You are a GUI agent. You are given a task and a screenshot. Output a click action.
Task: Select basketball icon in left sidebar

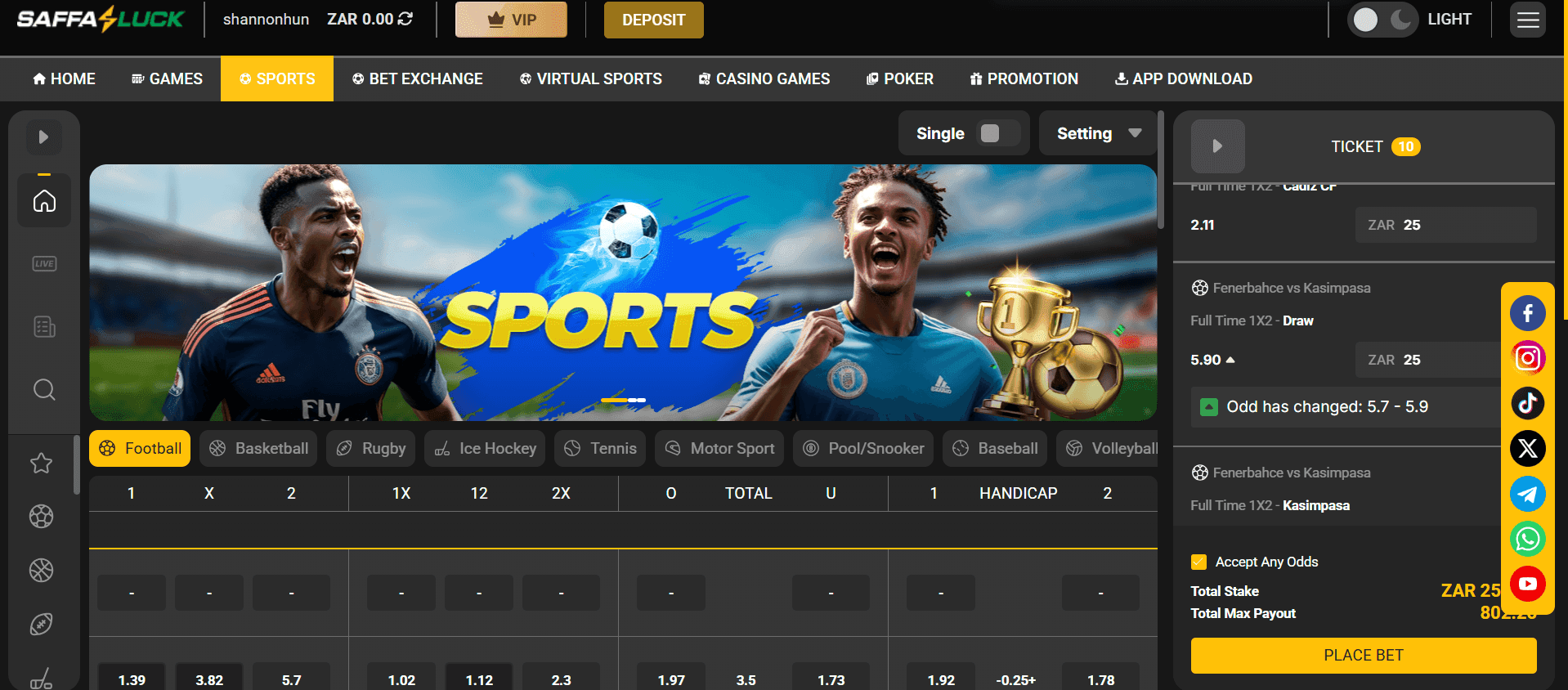tap(41, 570)
